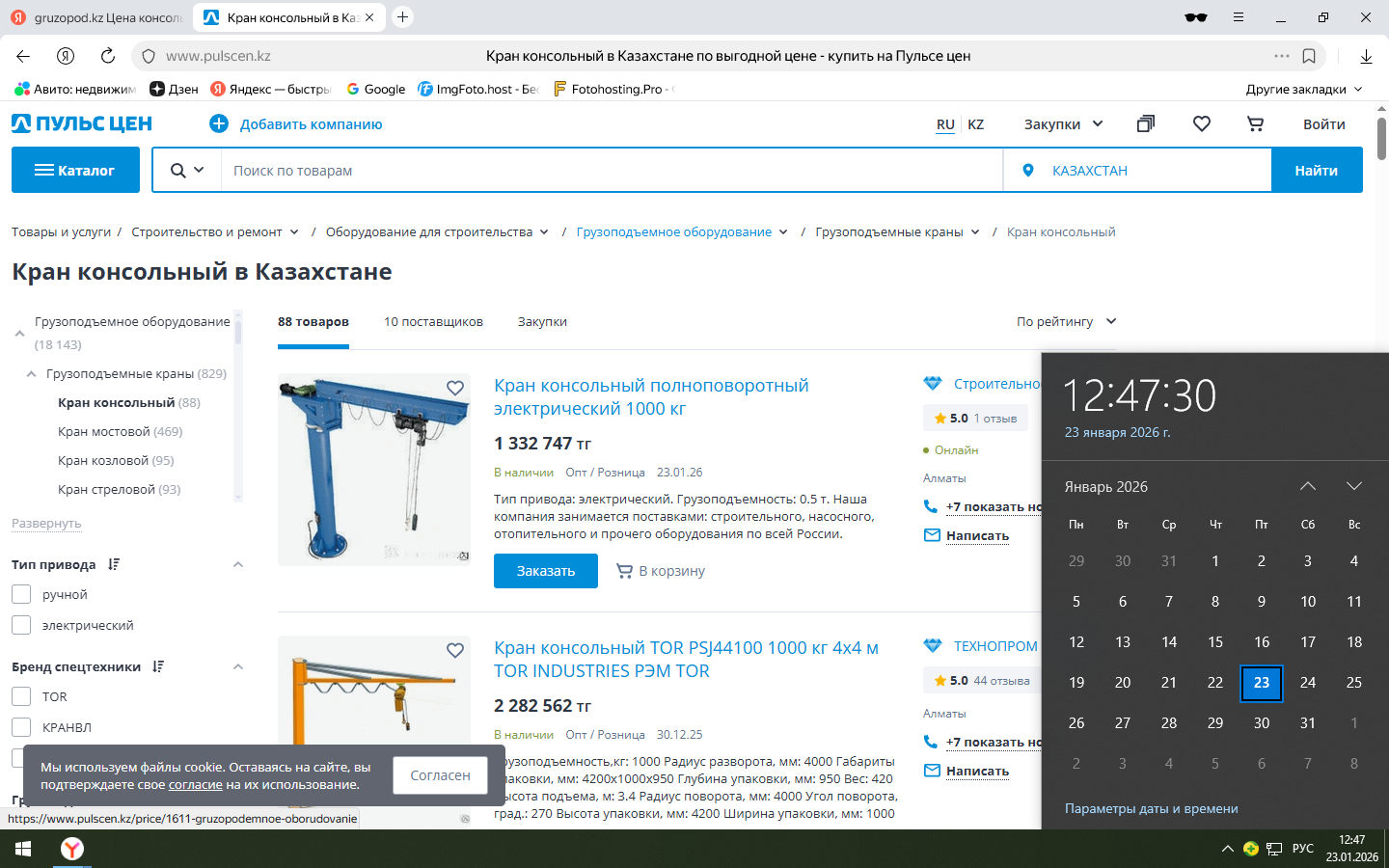Click the Найти search button
Viewport: 1389px width, 868px height.
click(1317, 170)
